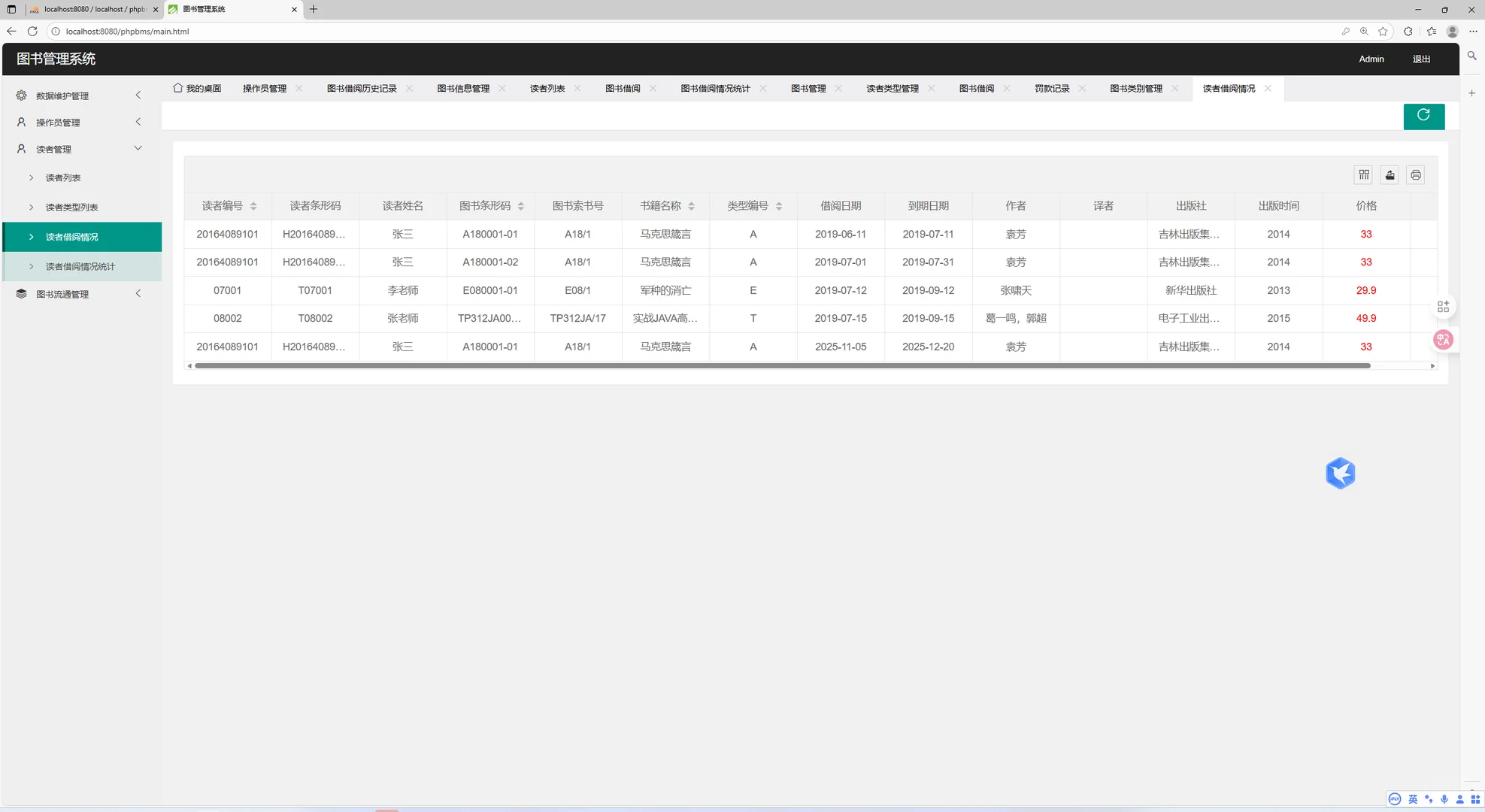The height and width of the screenshot is (812, 1485).
Task: Open the 我的桌面 tab
Action: (x=196, y=88)
